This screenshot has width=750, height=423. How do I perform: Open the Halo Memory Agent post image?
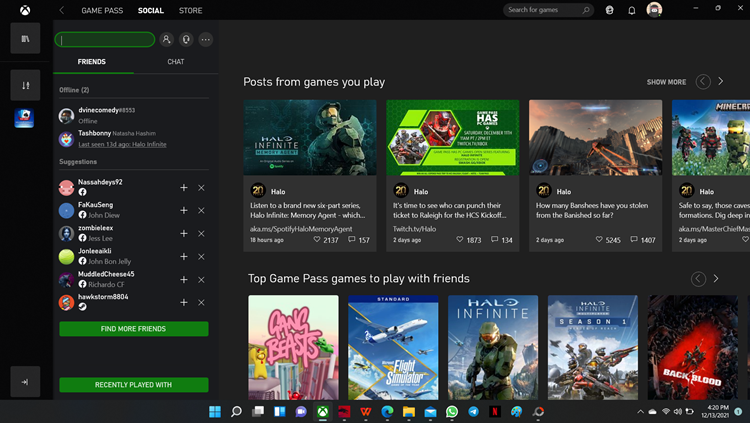pyautogui.click(x=310, y=137)
